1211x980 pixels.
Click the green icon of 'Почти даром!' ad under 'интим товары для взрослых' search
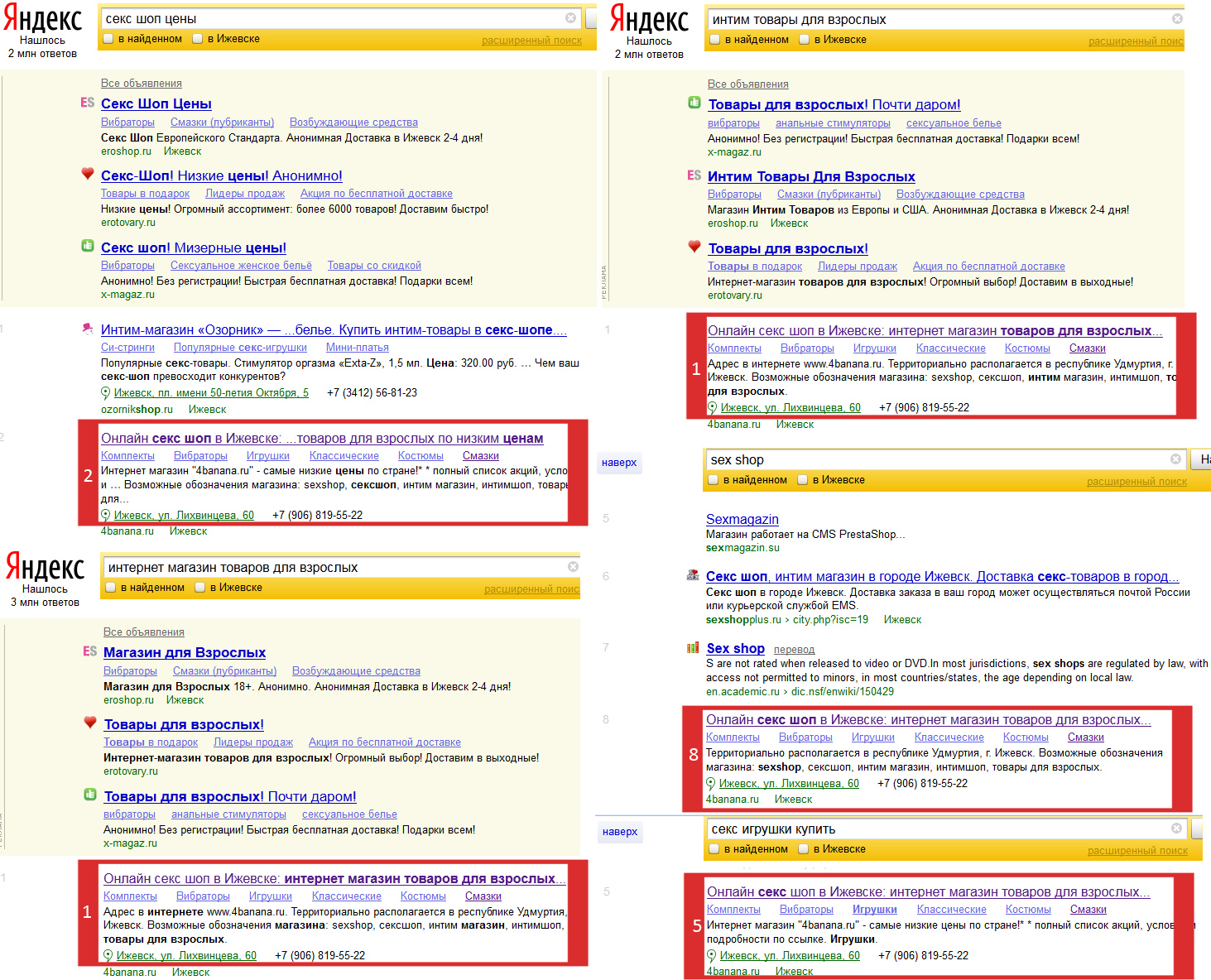694,103
